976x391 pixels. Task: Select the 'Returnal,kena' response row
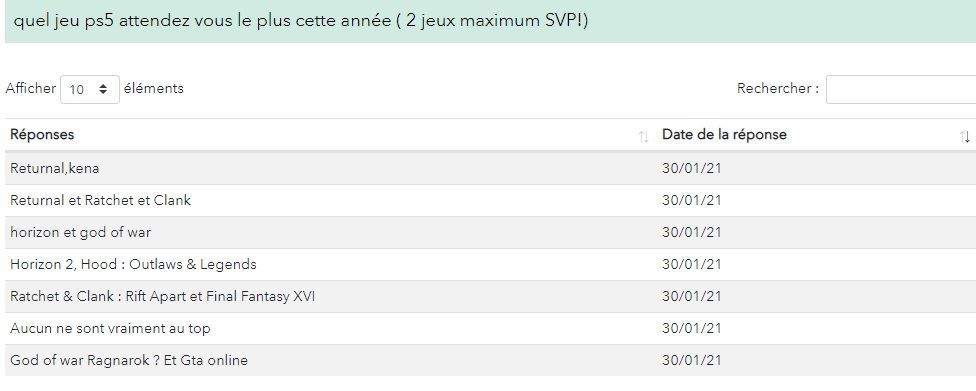point(490,168)
